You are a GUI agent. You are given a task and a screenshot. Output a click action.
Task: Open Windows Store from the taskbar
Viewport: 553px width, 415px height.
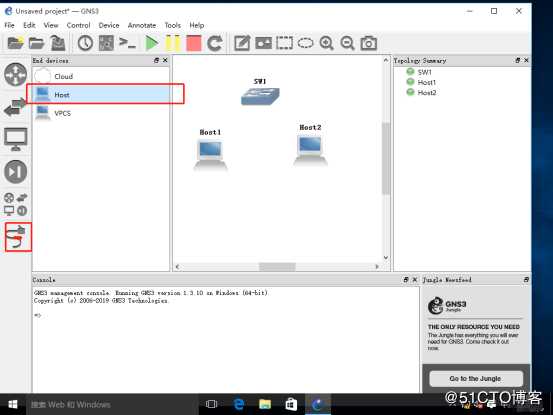pyautogui.click(x=291, y=404)
